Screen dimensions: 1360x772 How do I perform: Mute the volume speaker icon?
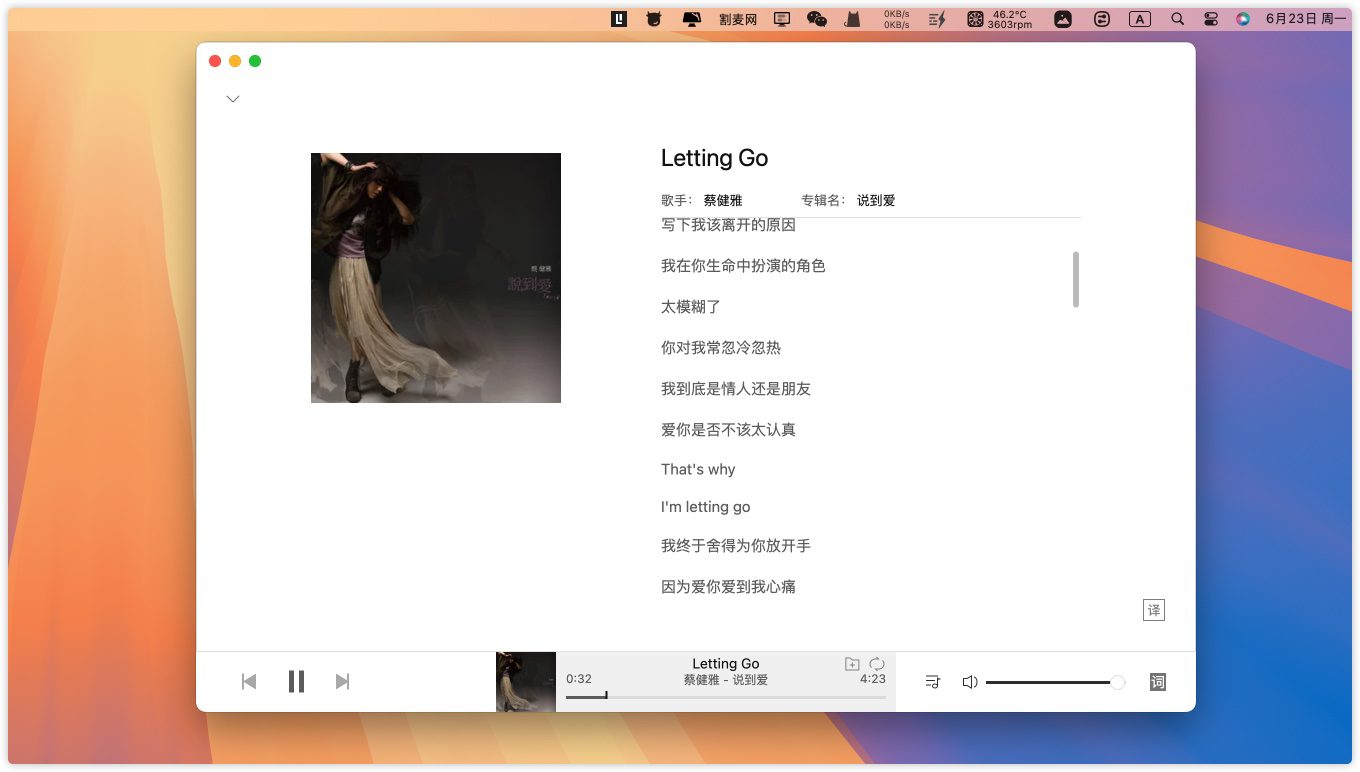[969, 682]
